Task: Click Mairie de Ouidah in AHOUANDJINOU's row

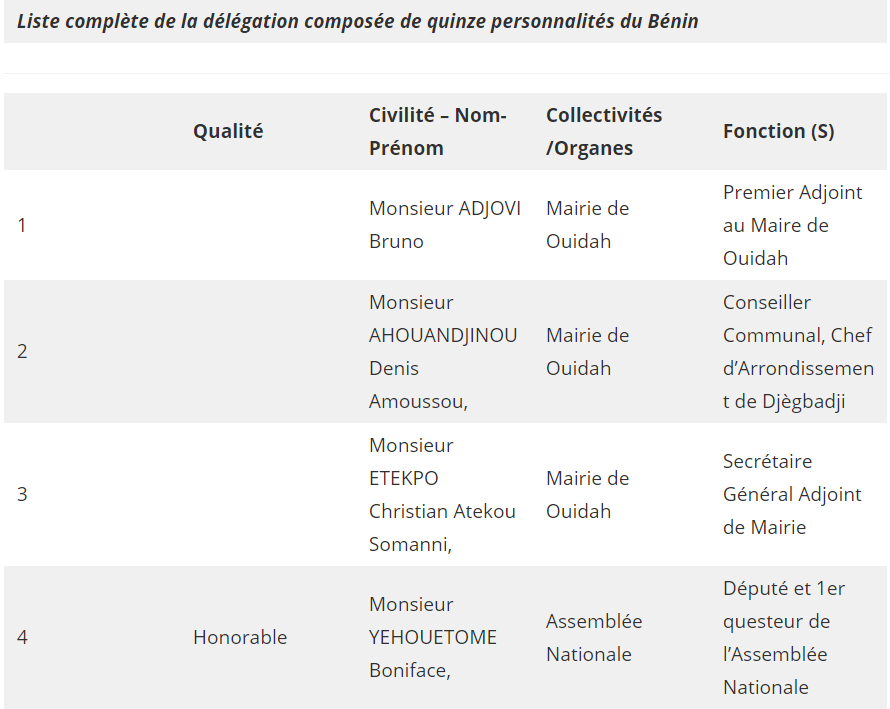Action: pos(588,351)
